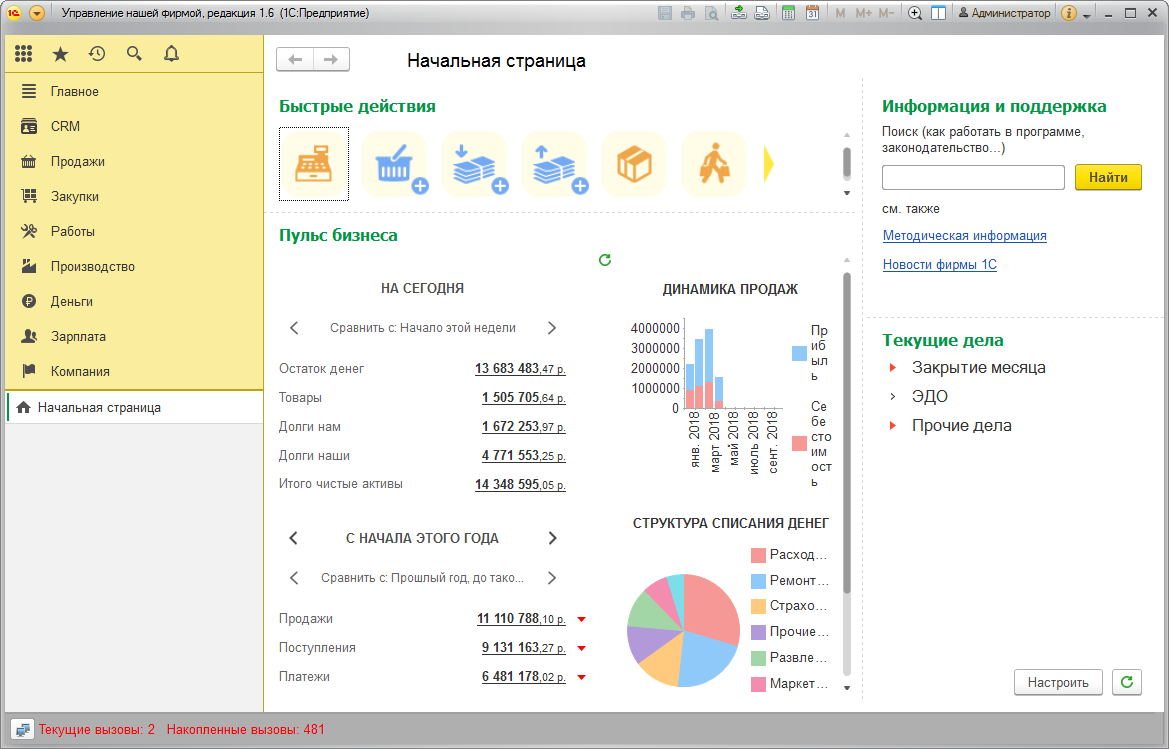The height and width of the screenshot is (749, 1169).
Task: Go back with the left navigation arrow
Action: click(x=295, y=60)
